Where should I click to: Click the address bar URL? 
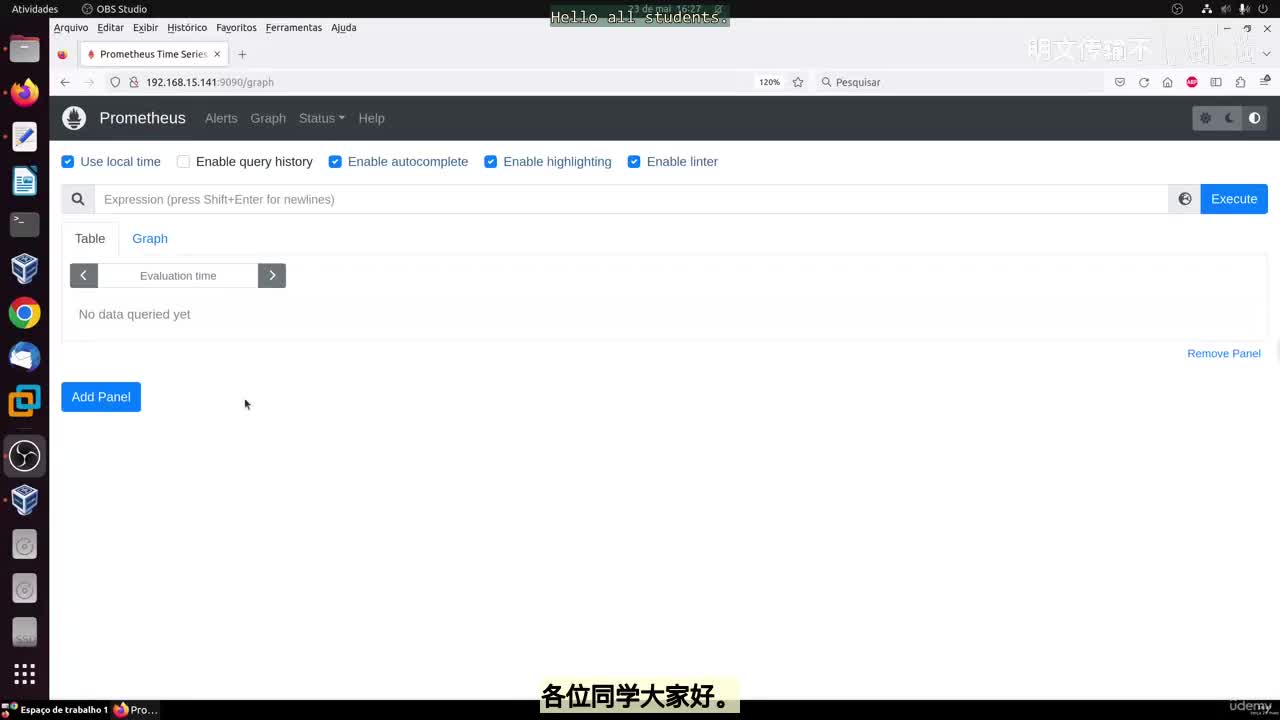pyautogui.click(x=210, y=82)
